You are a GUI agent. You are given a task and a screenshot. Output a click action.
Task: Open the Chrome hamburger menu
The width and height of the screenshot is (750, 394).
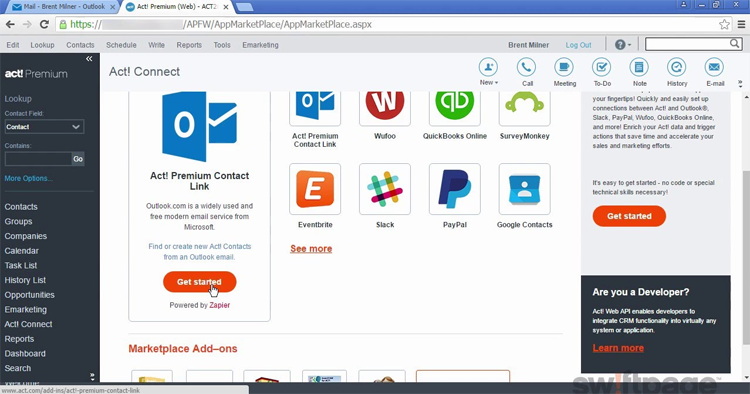(741, 24)
